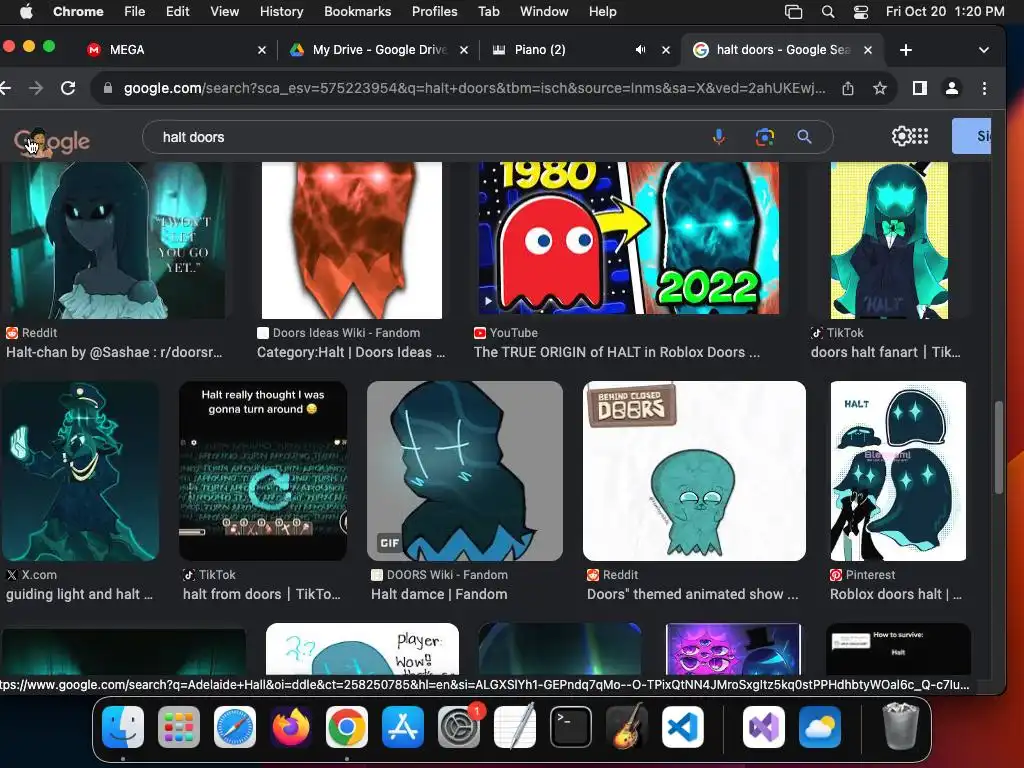Open Roblox doors halt Pinterest thumbnail

pos(898,471)
